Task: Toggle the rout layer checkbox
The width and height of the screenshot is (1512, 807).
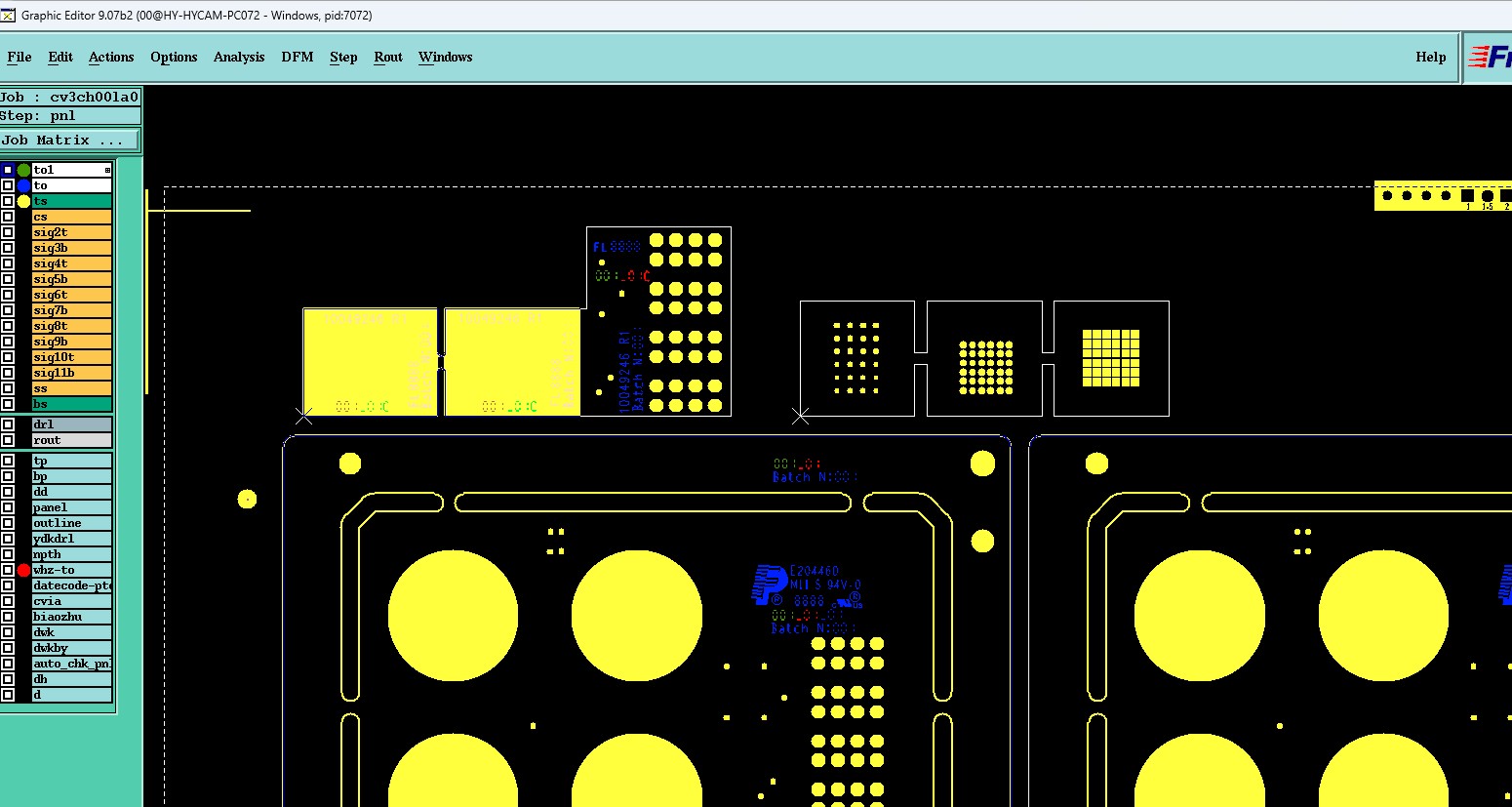Action: tap(8, 440)
